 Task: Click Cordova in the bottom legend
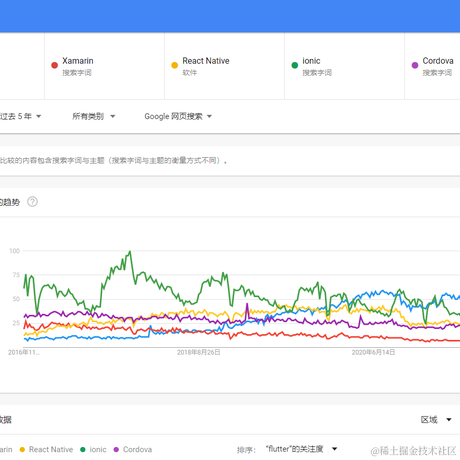click(x=133, y=449)
